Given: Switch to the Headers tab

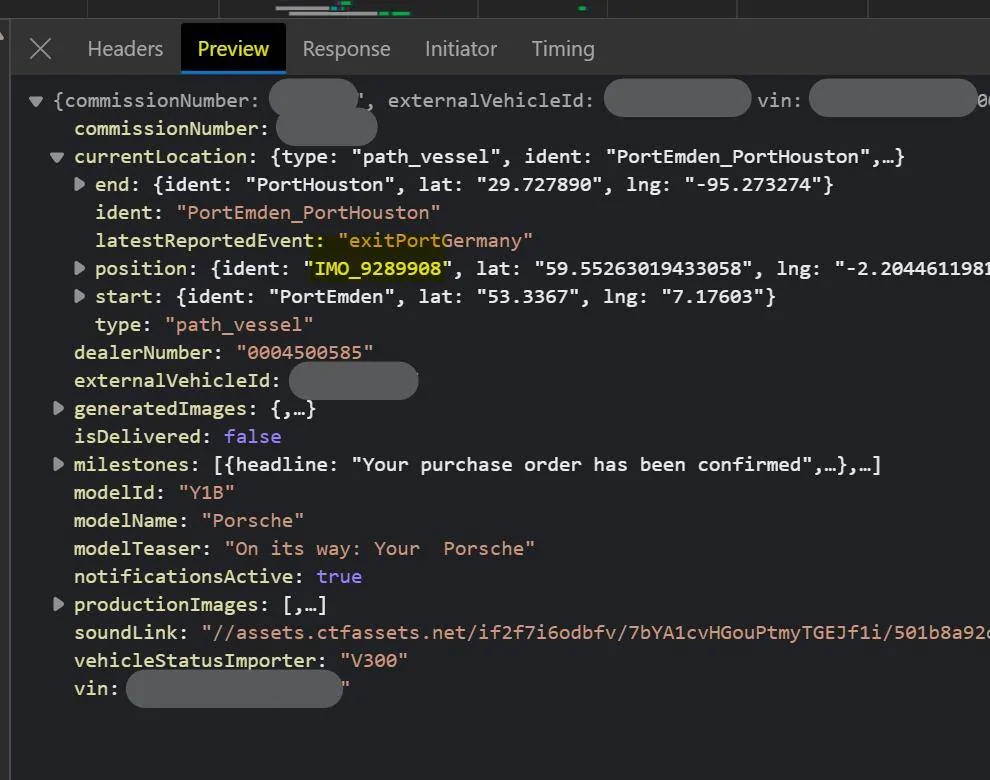Looking at the screenshot, I should [125, 49].
